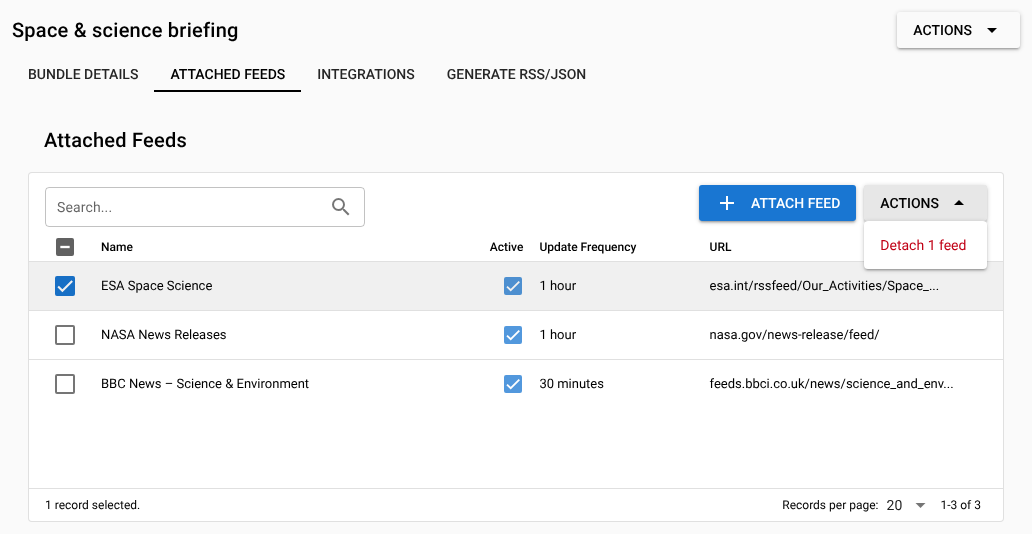Image resolution: width=1032 pixels, height=534 pixels.
Task: Click the 30 minutes frequency cell
Action: [571, 384]
